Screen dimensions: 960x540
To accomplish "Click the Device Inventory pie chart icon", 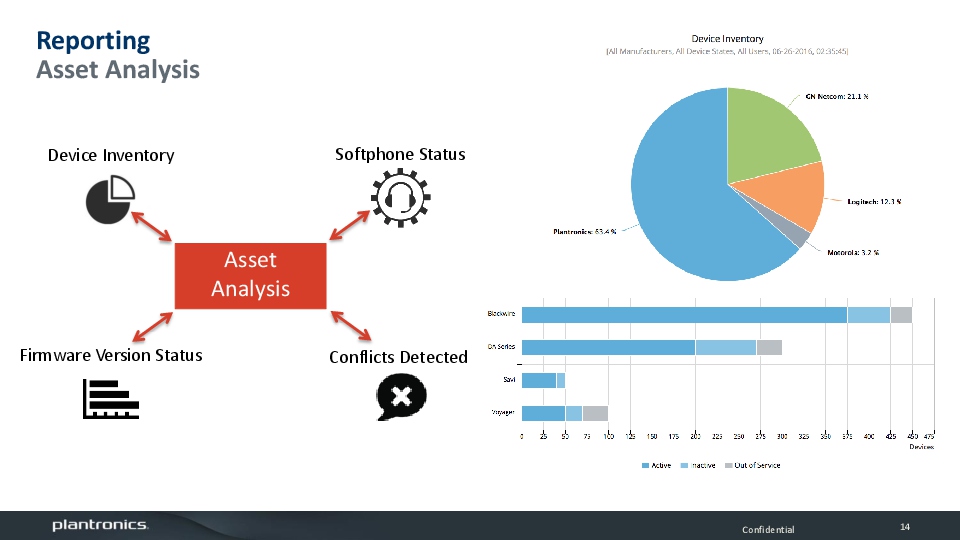I will click(110, 200).
